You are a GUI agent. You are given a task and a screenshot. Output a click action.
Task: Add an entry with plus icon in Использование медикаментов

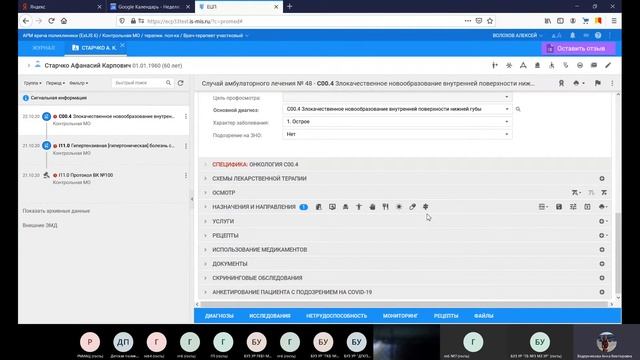tap(602, 250)
